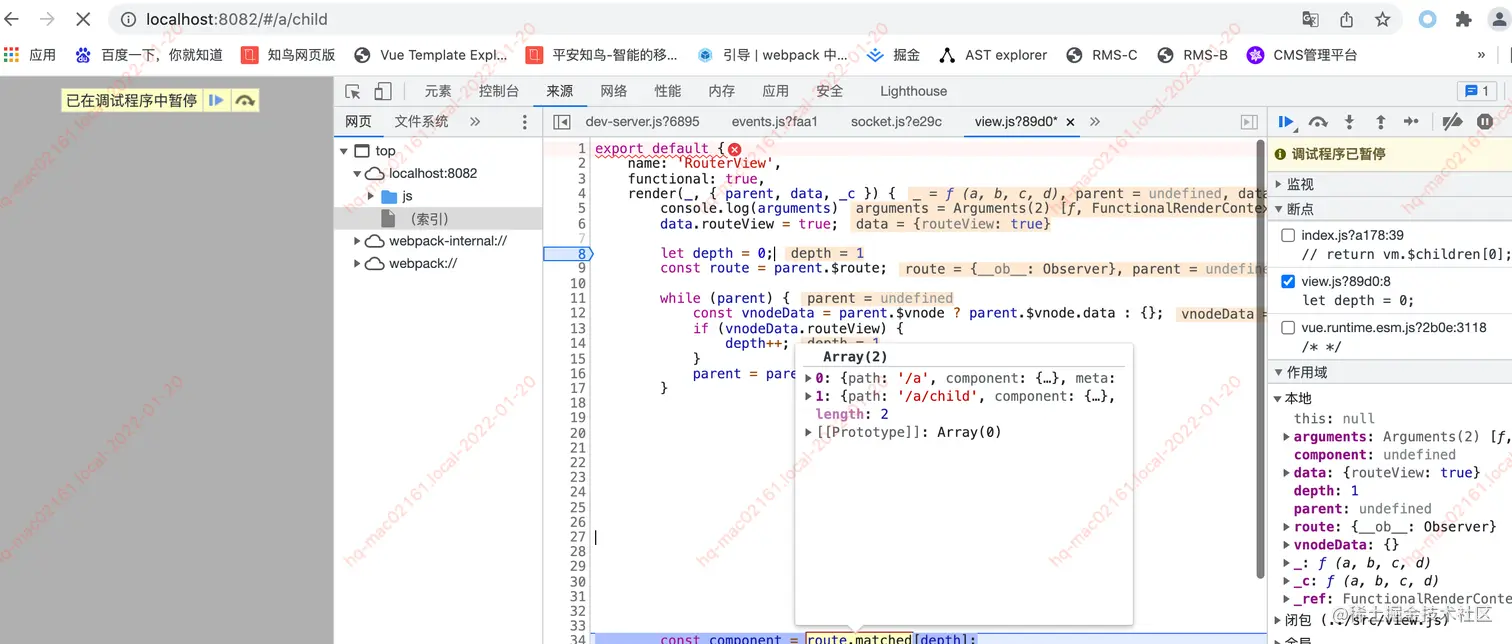Open the navigator three-dot menu
1512x644 pixels.
click(x=525, y=122)
